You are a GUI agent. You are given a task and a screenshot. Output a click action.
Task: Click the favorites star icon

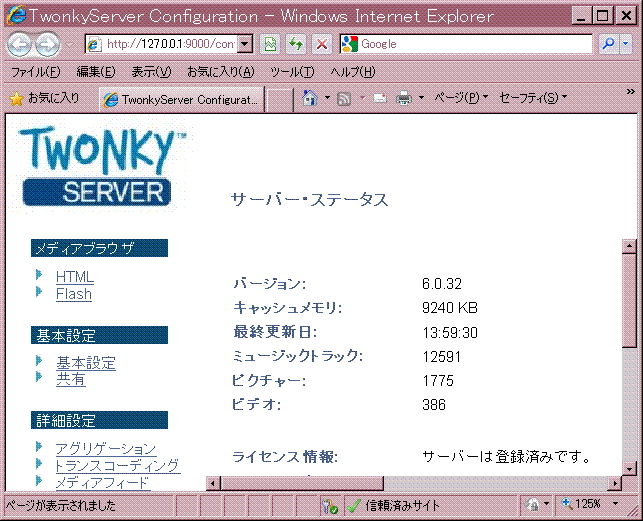click(16, 98)
